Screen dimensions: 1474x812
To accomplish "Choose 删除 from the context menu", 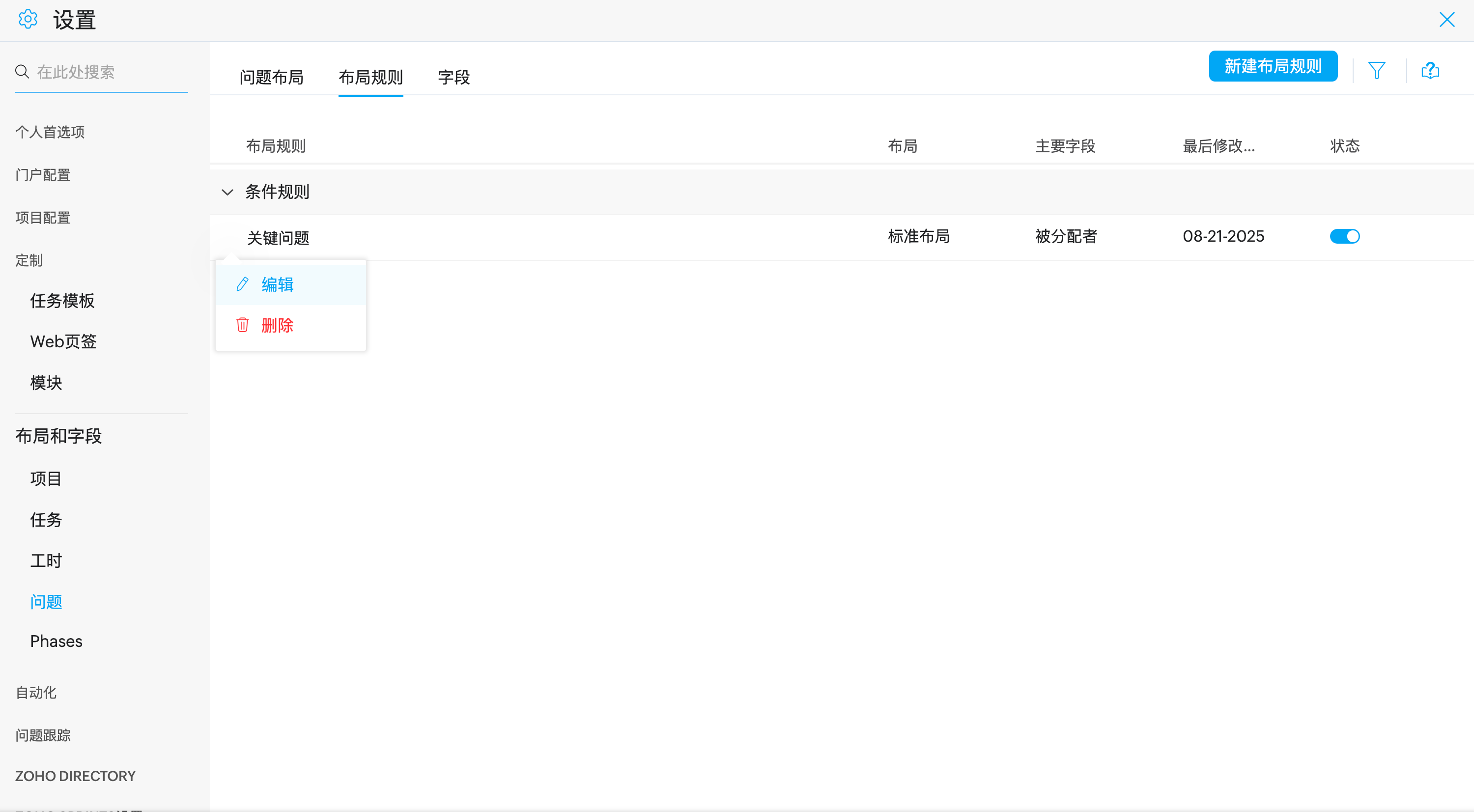I will coord(278,325).
